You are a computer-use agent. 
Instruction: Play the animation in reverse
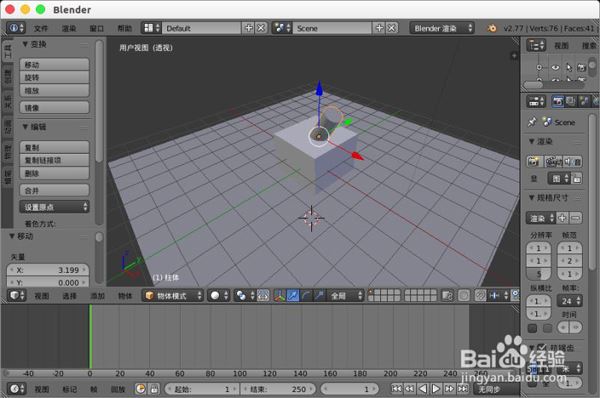point(422,389)
